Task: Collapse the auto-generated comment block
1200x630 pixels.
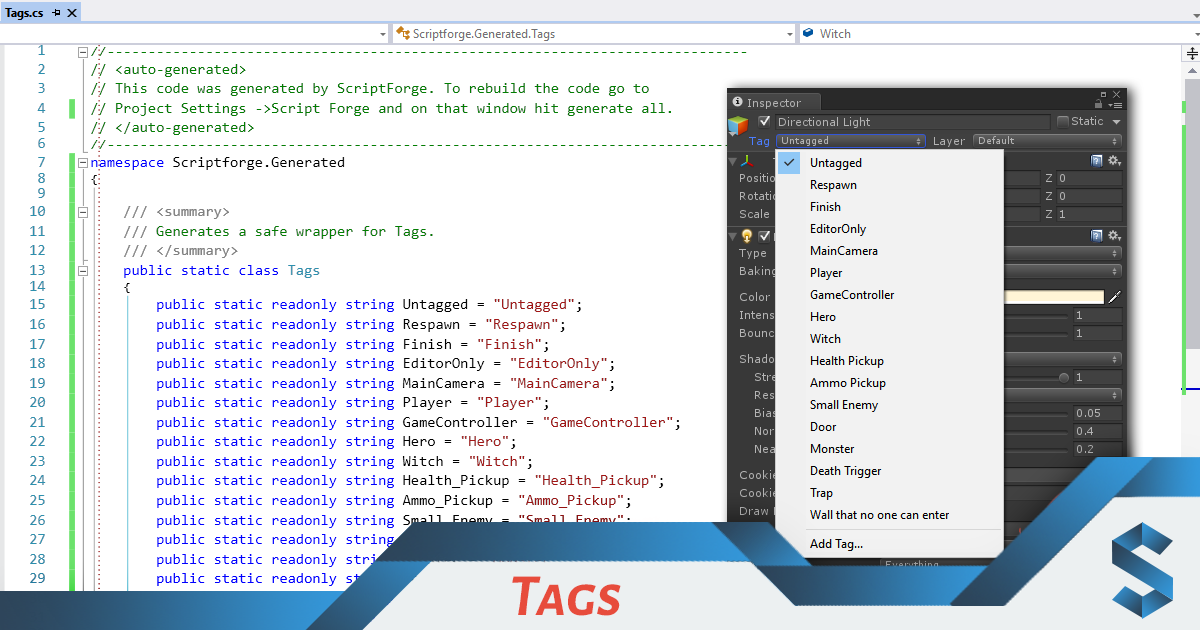Action: 83,51
